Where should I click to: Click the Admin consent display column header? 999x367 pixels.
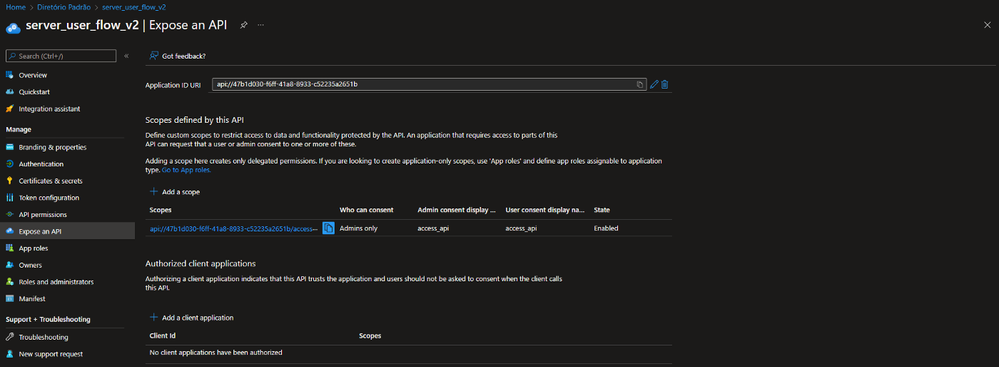click(x=456, y=210)
